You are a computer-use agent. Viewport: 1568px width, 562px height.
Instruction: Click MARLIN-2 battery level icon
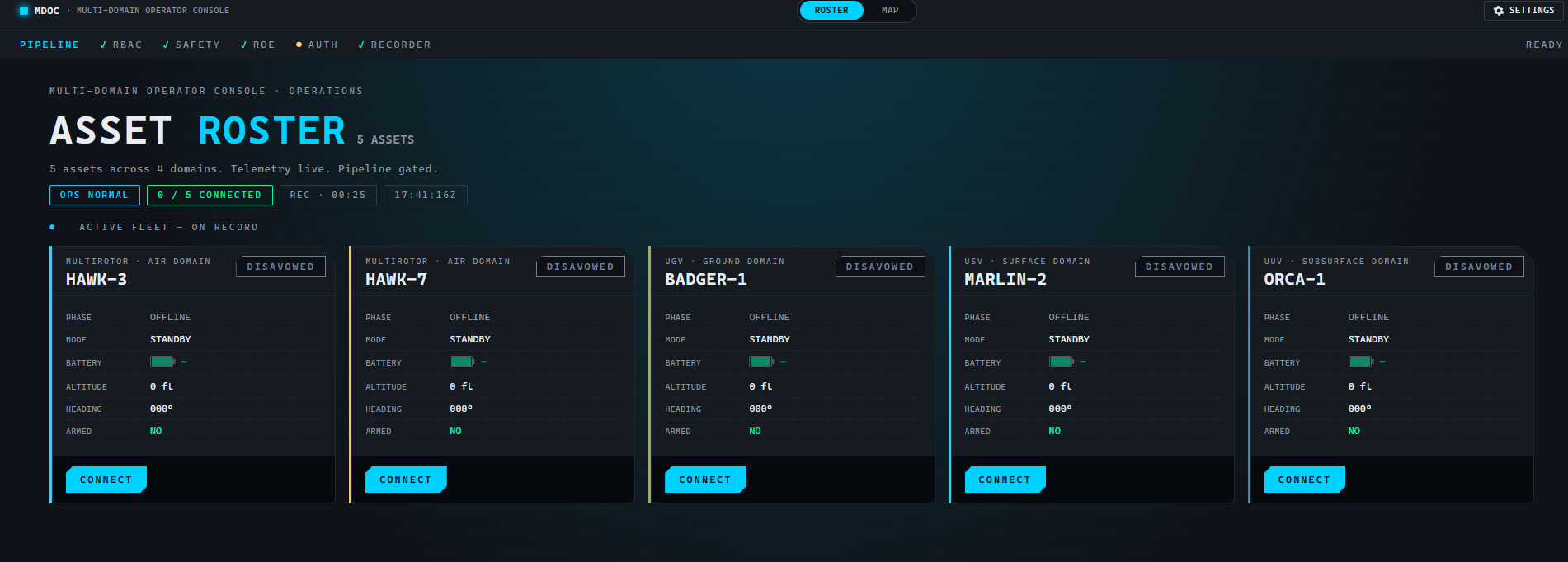pos(1062,361)
